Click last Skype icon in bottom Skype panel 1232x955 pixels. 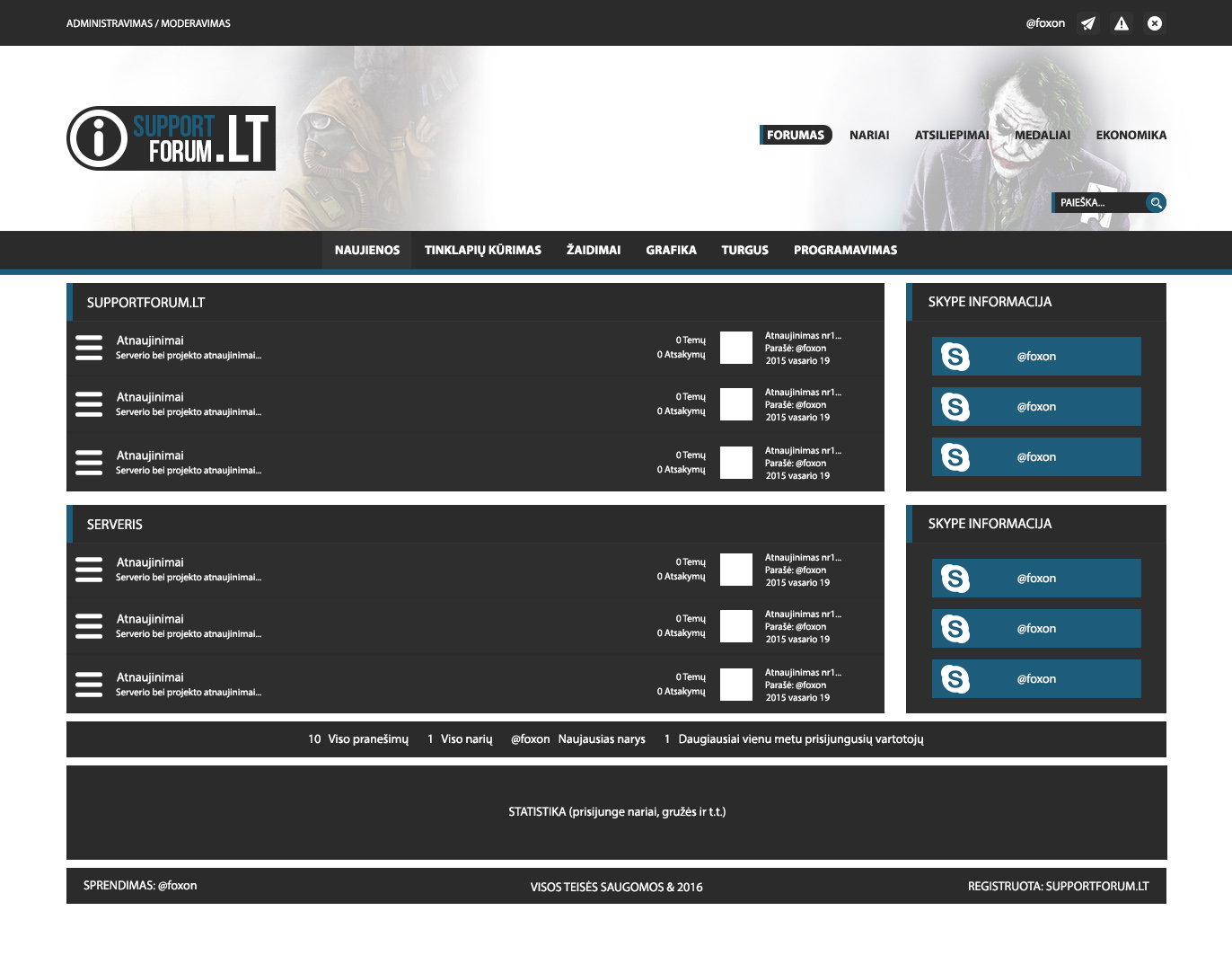(955, 679)
